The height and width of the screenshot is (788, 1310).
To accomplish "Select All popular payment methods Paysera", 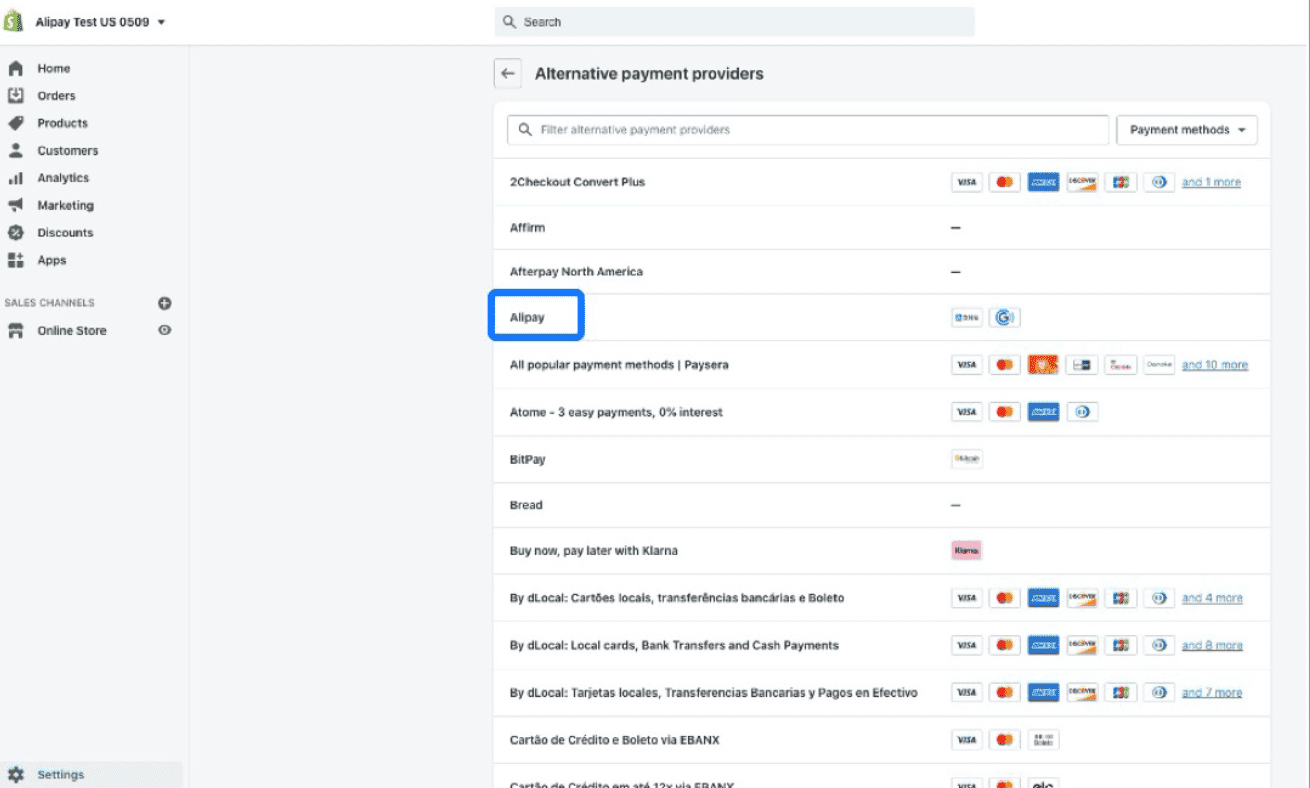I will (619, 365).
